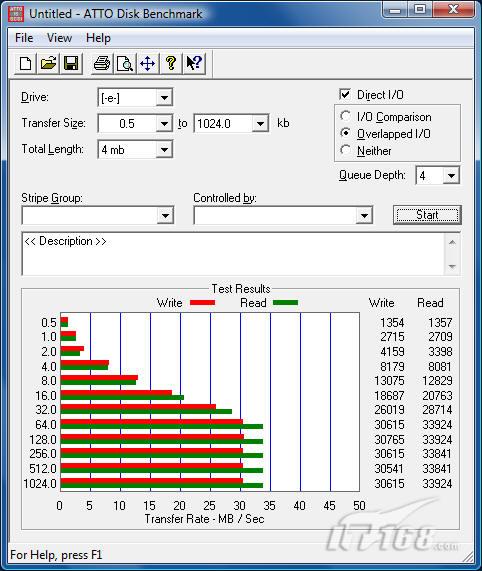Open a file with the folder icon
The image size is (482, 571).
click(48, 63)
